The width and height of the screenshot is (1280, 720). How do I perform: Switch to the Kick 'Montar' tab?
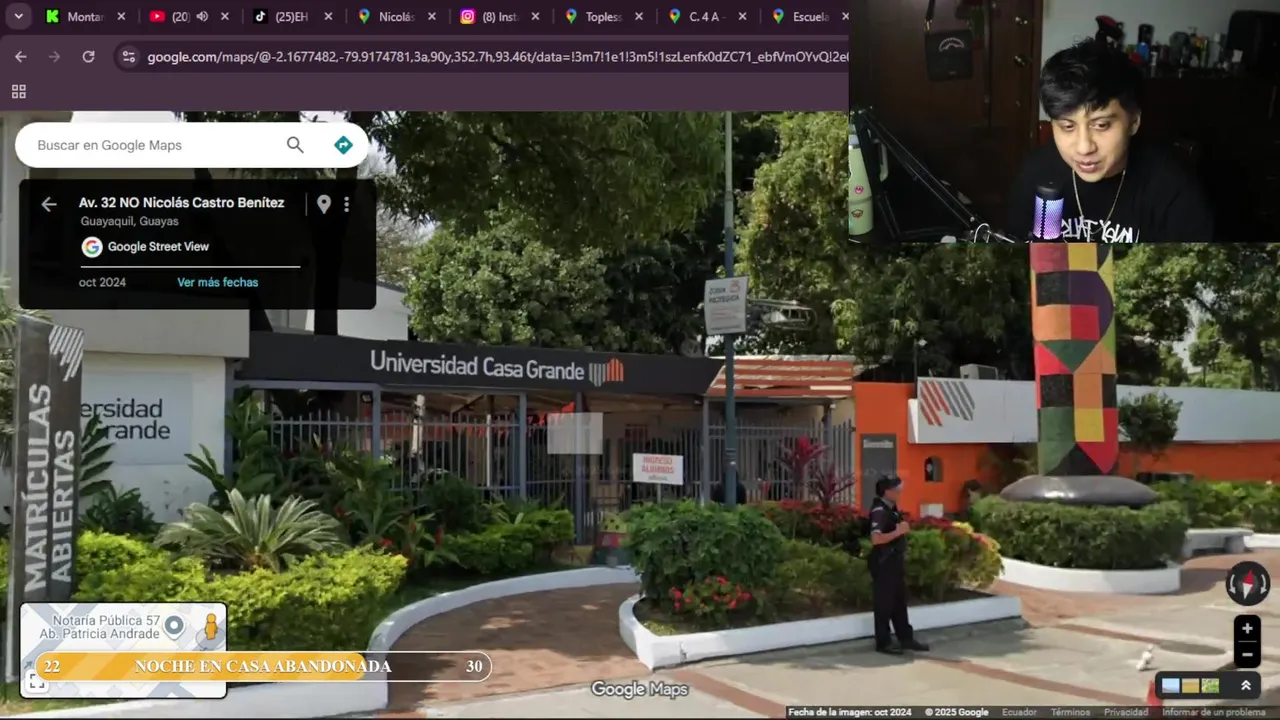click(85, 16)
